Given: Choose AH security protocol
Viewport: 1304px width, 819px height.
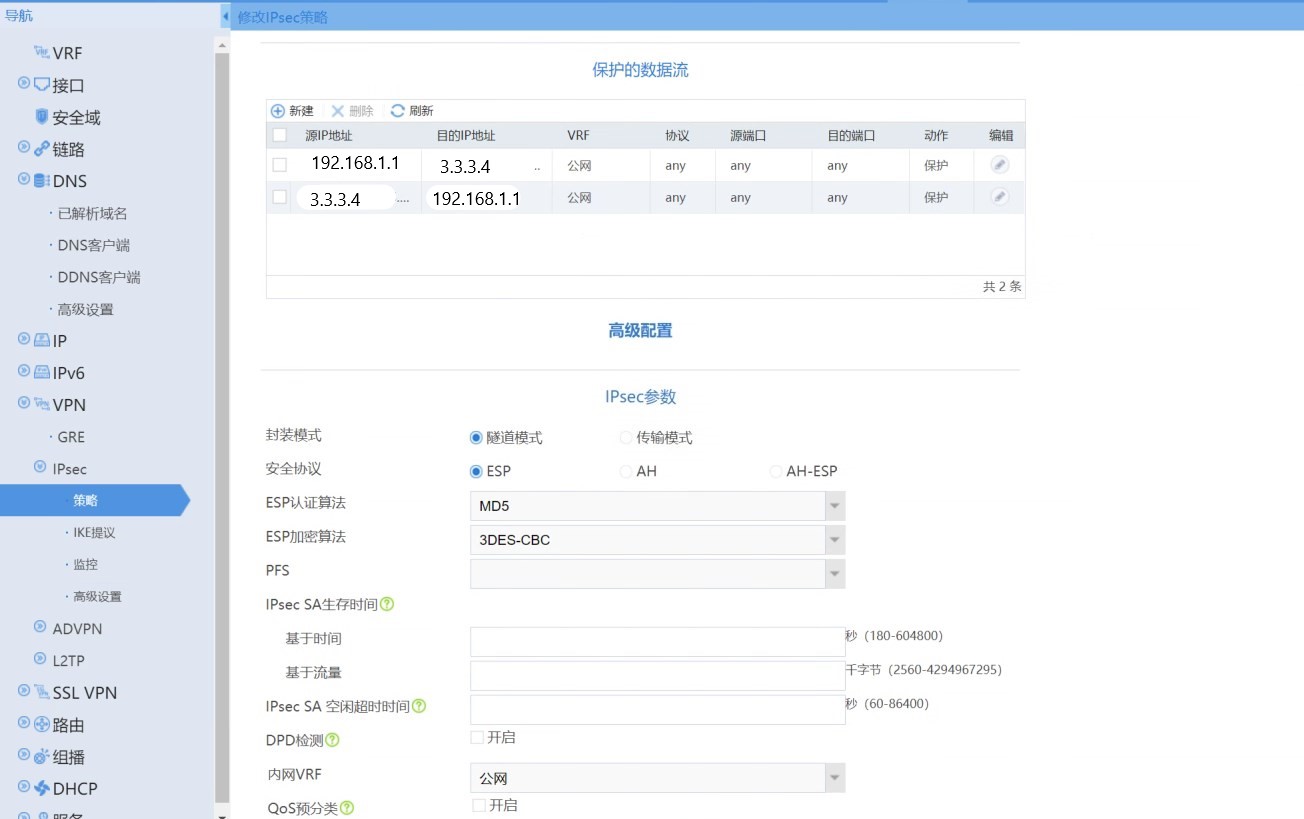Looking at the screenshot, I should point(626,471).
